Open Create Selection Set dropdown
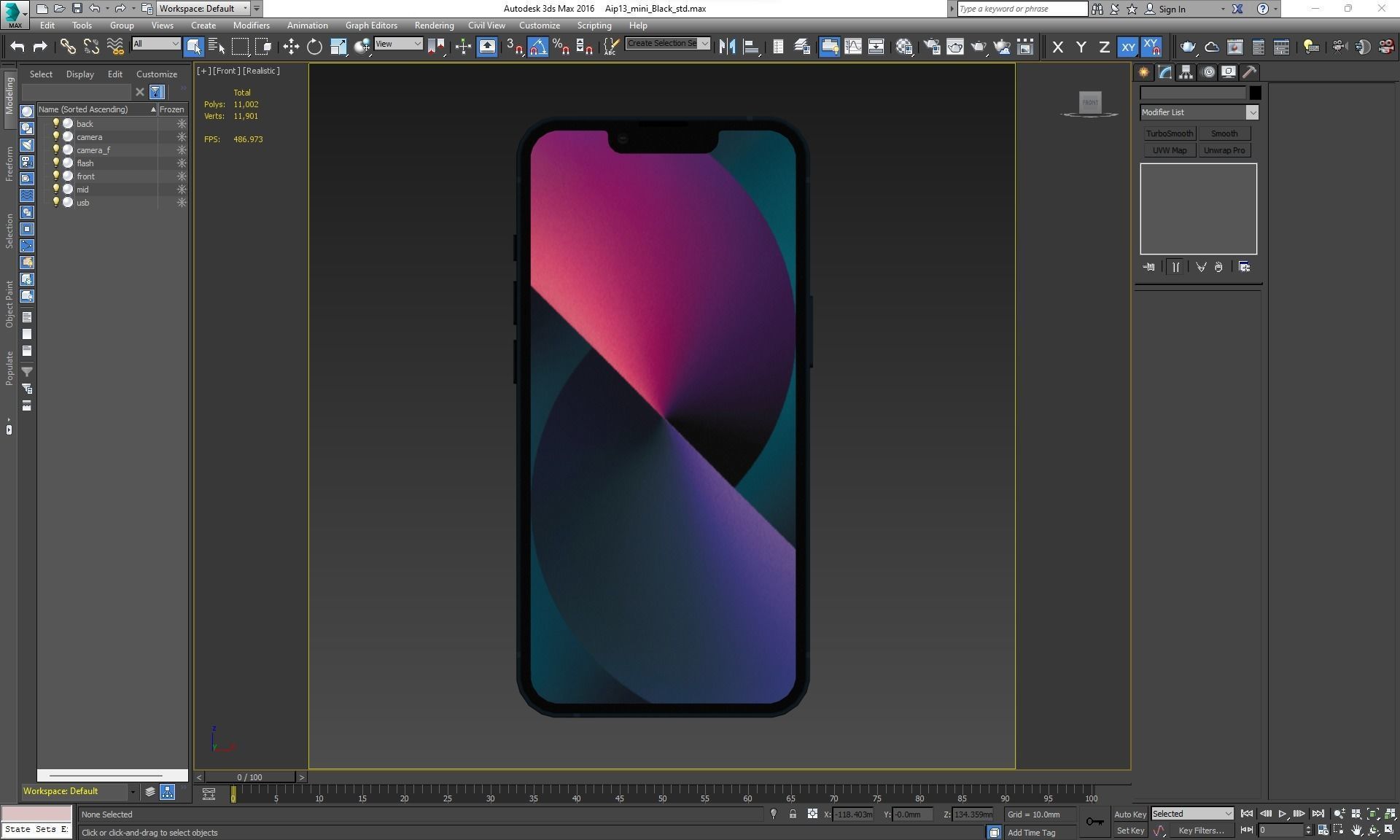Viewport: 1400px width, 840px height. [x=668, y=44]
